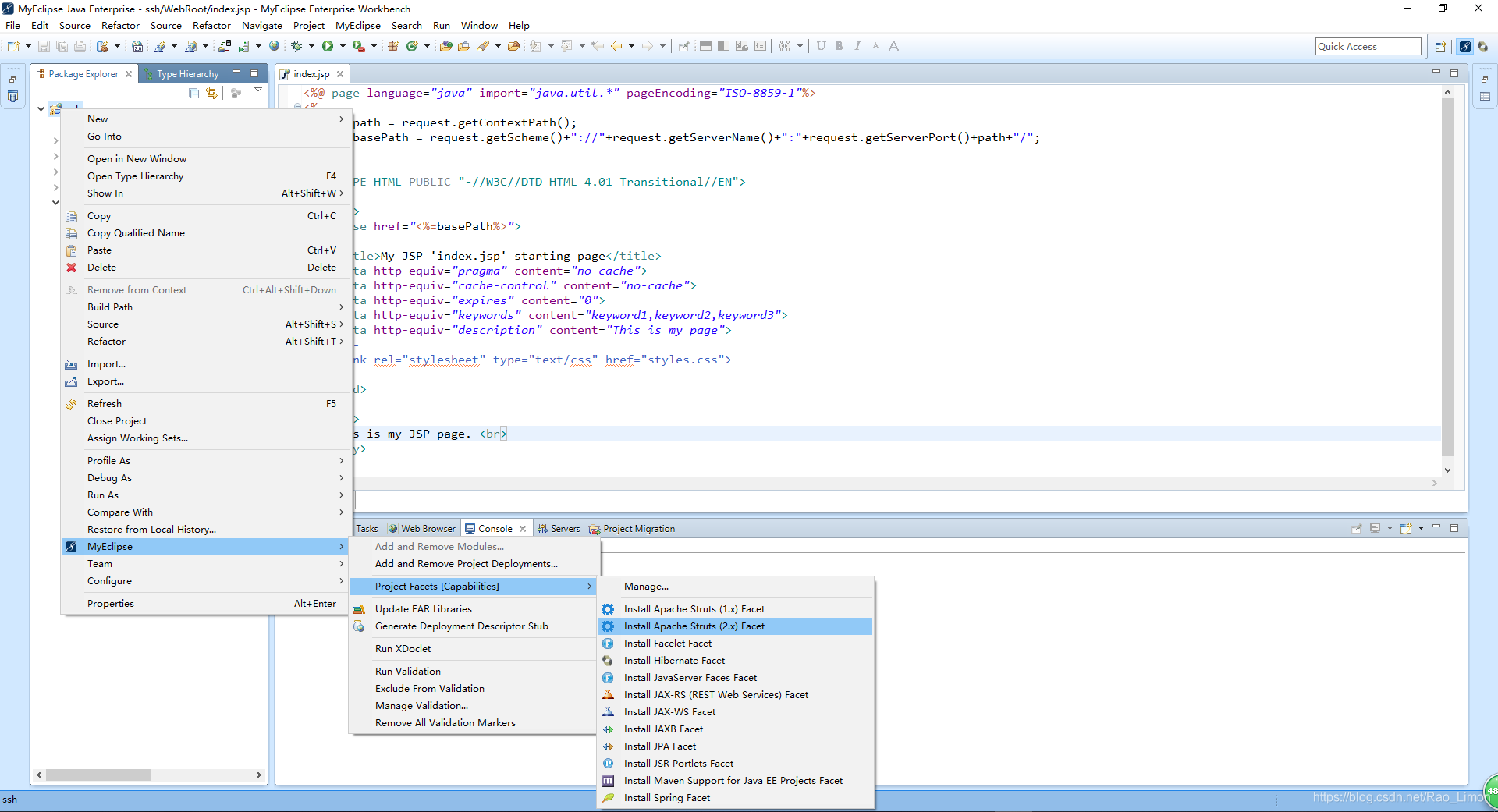Click the Install Hibernate Facet icon

click(x=608, y=660)
